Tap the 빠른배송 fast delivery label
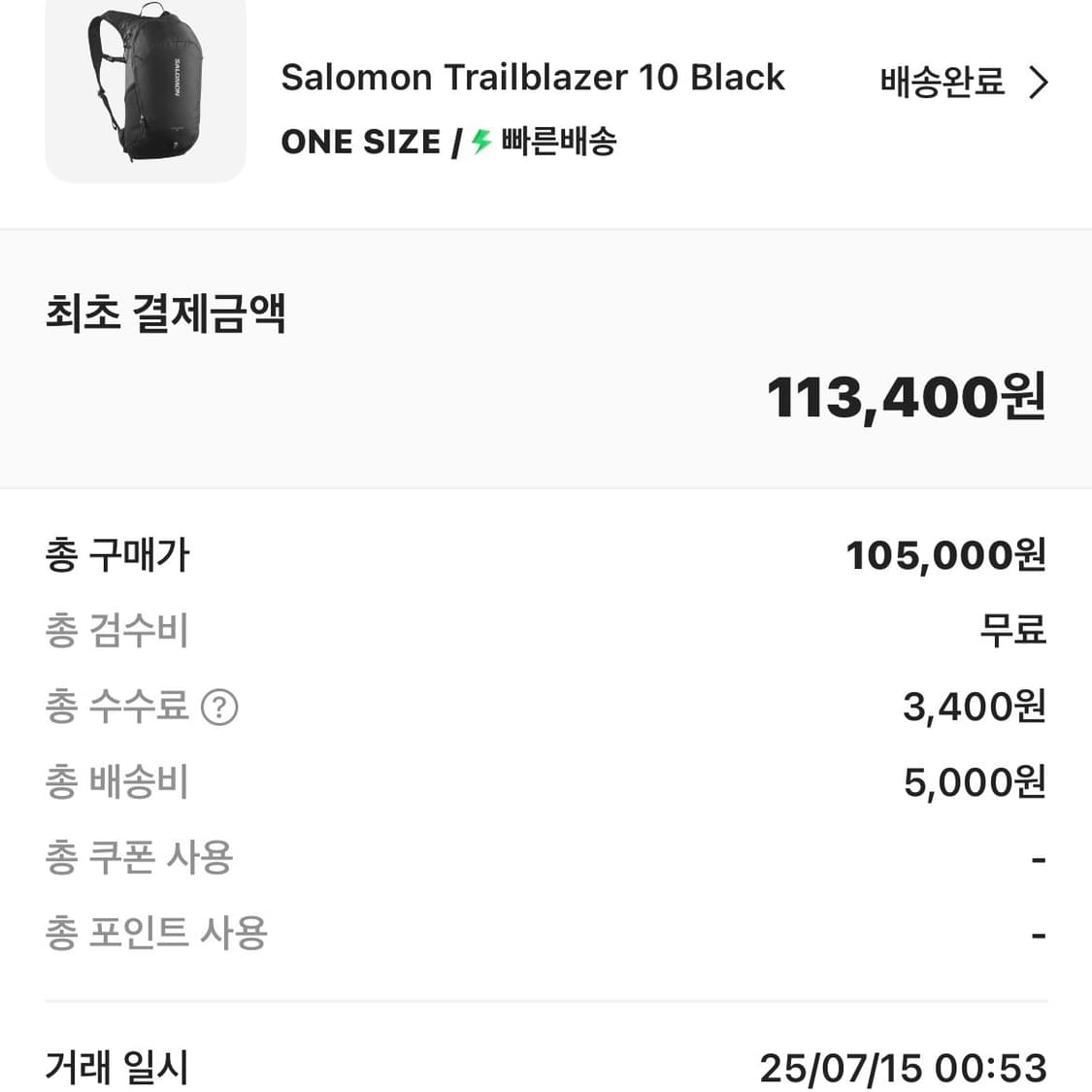This screenshot has width=1092, height=1092. 559,143
